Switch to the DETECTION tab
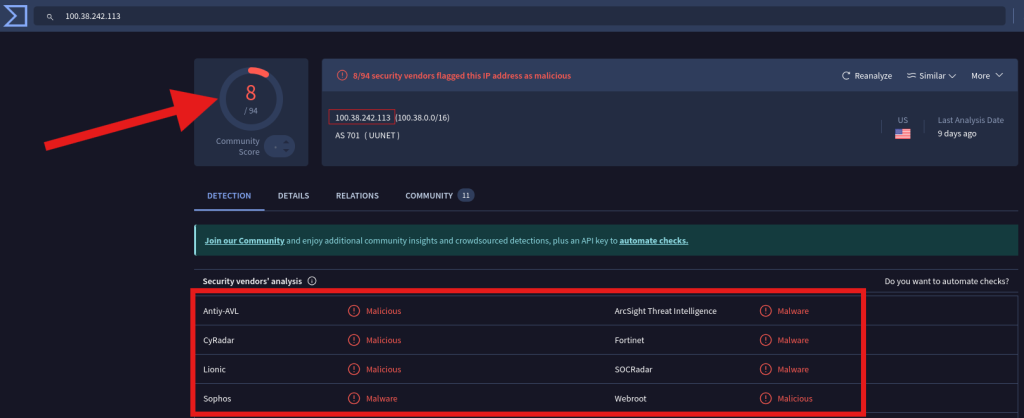This screenshot has width=1024, height=418. tap(229, 195)
